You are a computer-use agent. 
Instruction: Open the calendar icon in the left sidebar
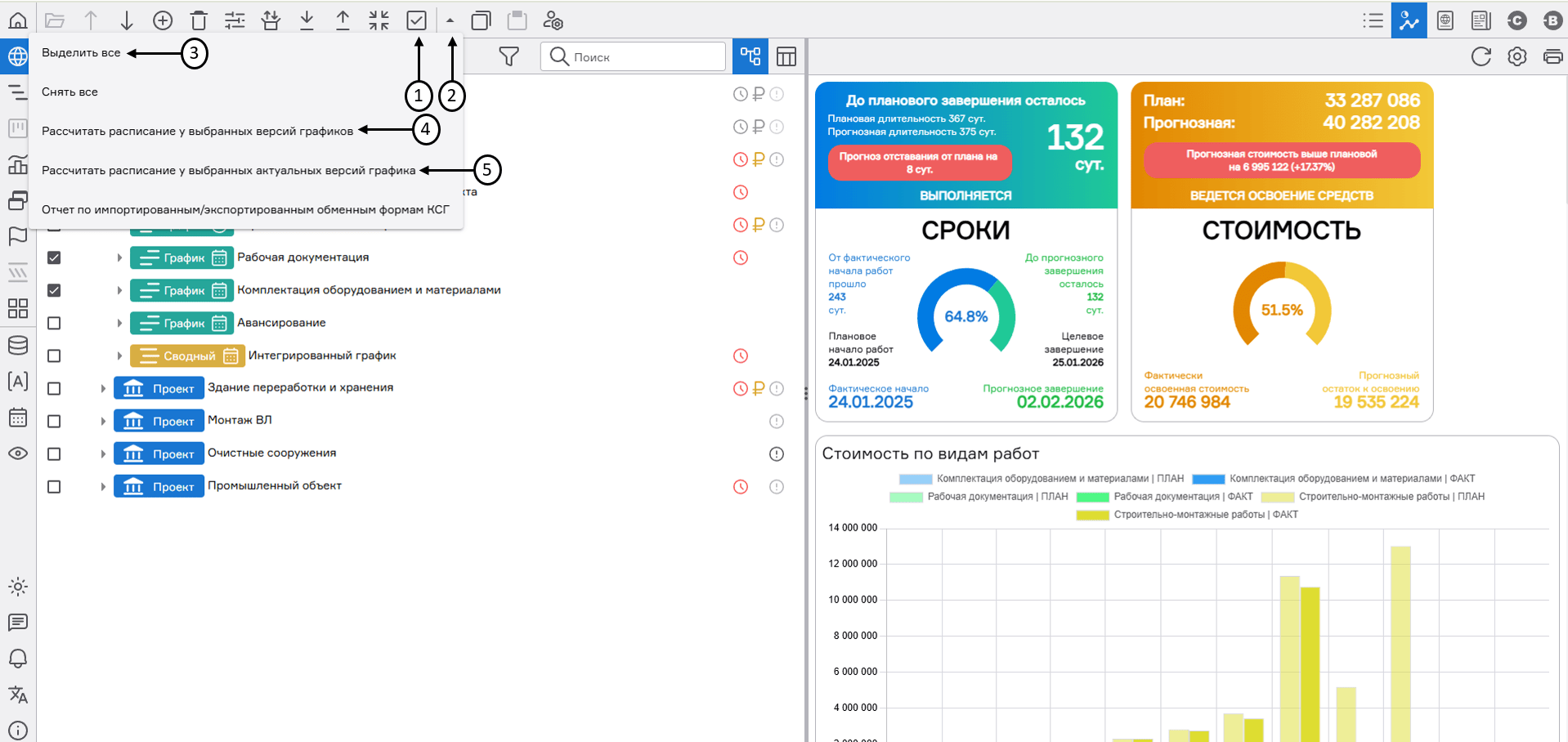point(17,418)
